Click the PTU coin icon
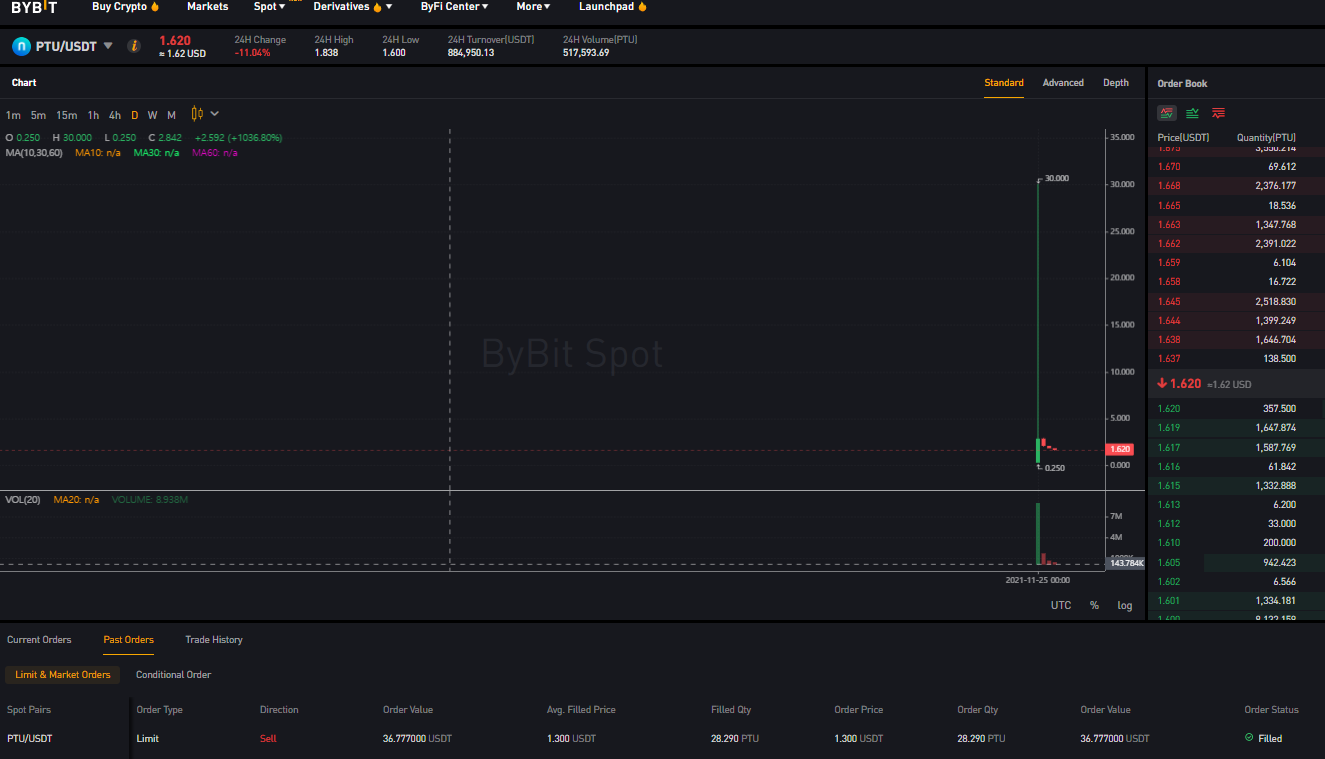Screen dimensions: 1325x759 tap(21, 46)
